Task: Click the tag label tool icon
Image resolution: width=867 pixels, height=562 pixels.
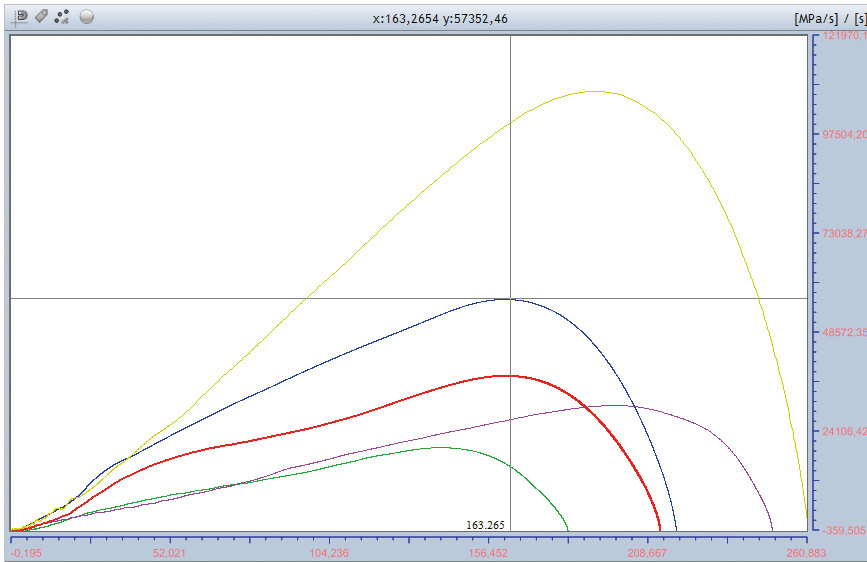Action: [x=41, y=16]
